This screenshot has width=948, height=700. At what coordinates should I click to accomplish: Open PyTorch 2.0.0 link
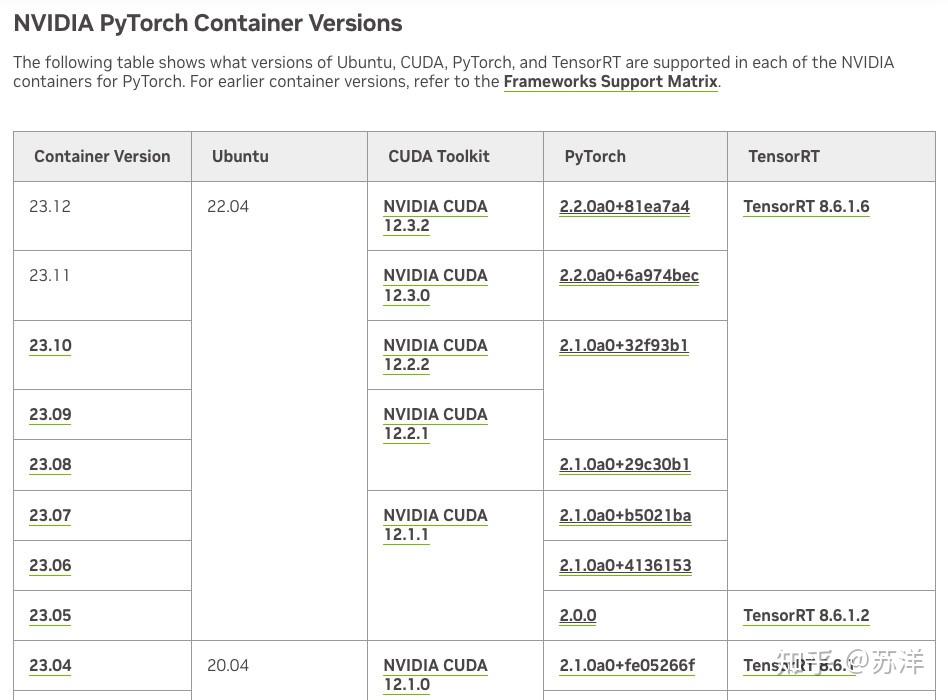pos(578,615)
